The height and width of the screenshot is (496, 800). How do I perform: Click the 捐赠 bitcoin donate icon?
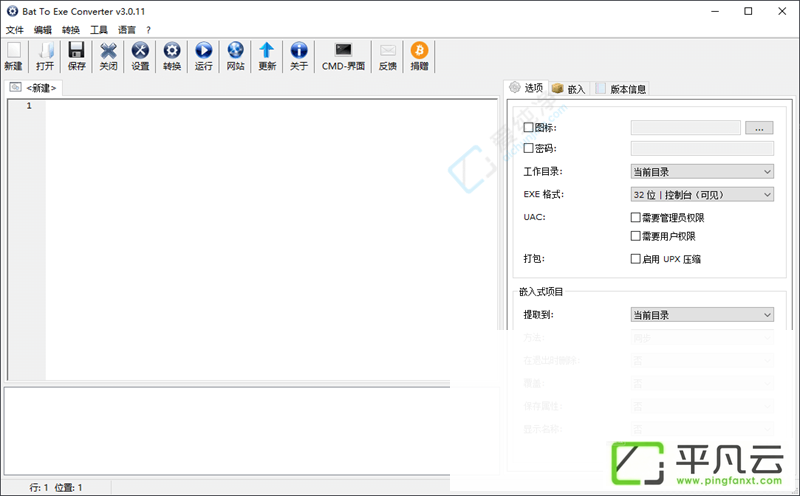click(419, 50)
